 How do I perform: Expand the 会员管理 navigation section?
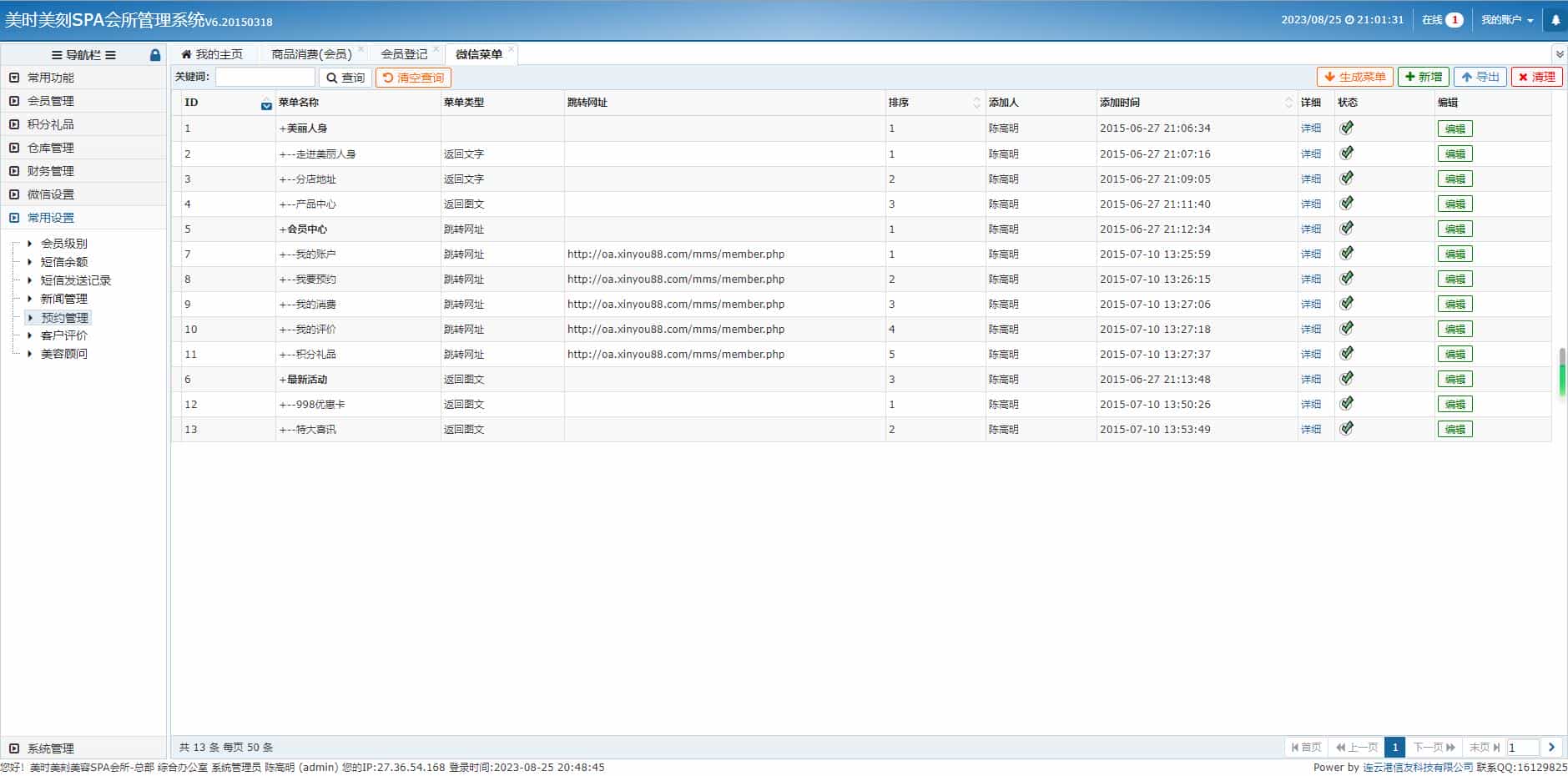83,101
